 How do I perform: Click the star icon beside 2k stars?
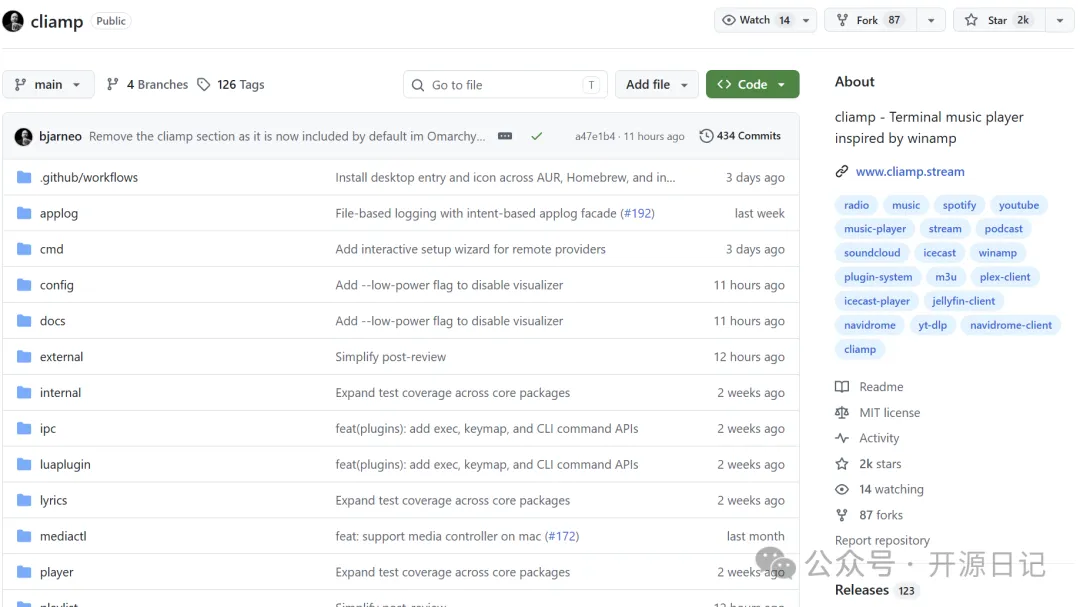coord(842,464)
